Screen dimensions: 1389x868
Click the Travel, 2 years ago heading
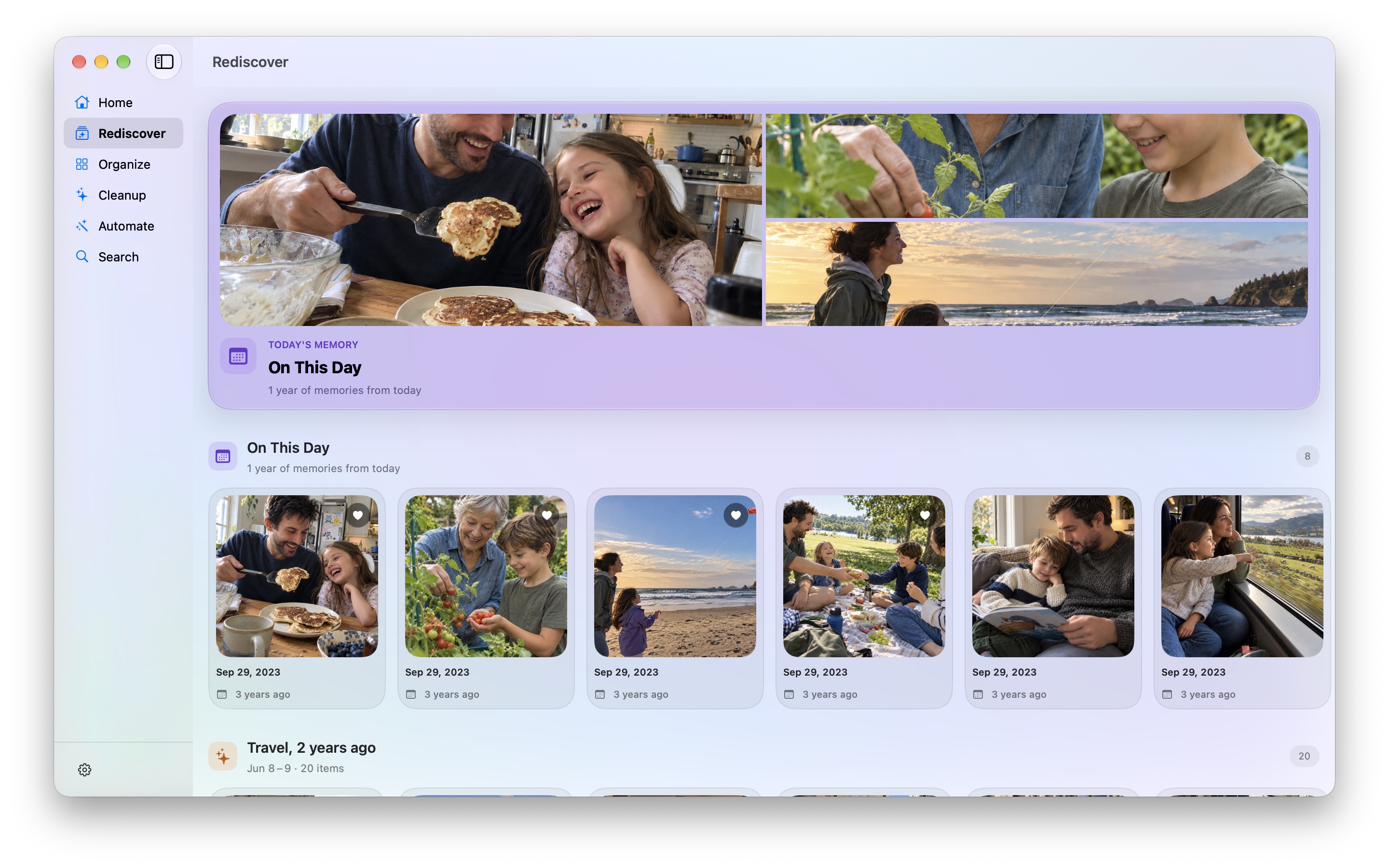point(311,747)
